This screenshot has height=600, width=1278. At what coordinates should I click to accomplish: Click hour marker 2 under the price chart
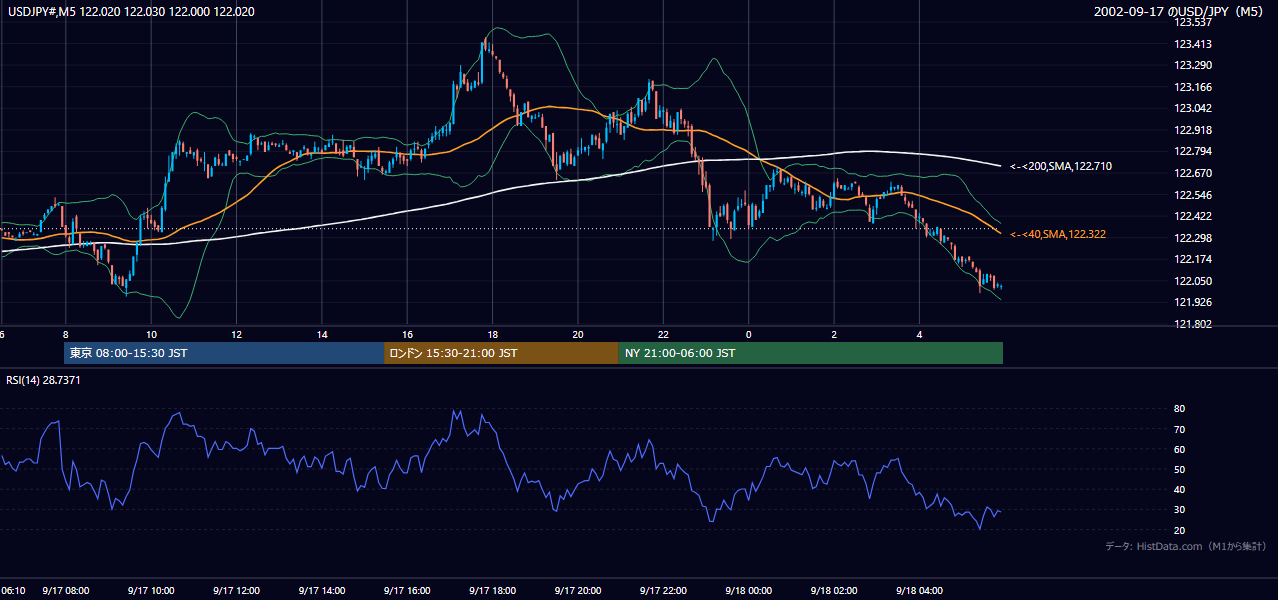coord(835,335)
